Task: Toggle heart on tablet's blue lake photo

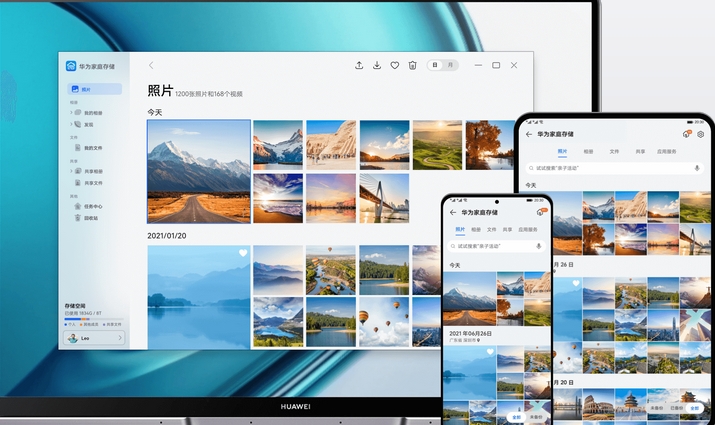Action: click(576, 283)
